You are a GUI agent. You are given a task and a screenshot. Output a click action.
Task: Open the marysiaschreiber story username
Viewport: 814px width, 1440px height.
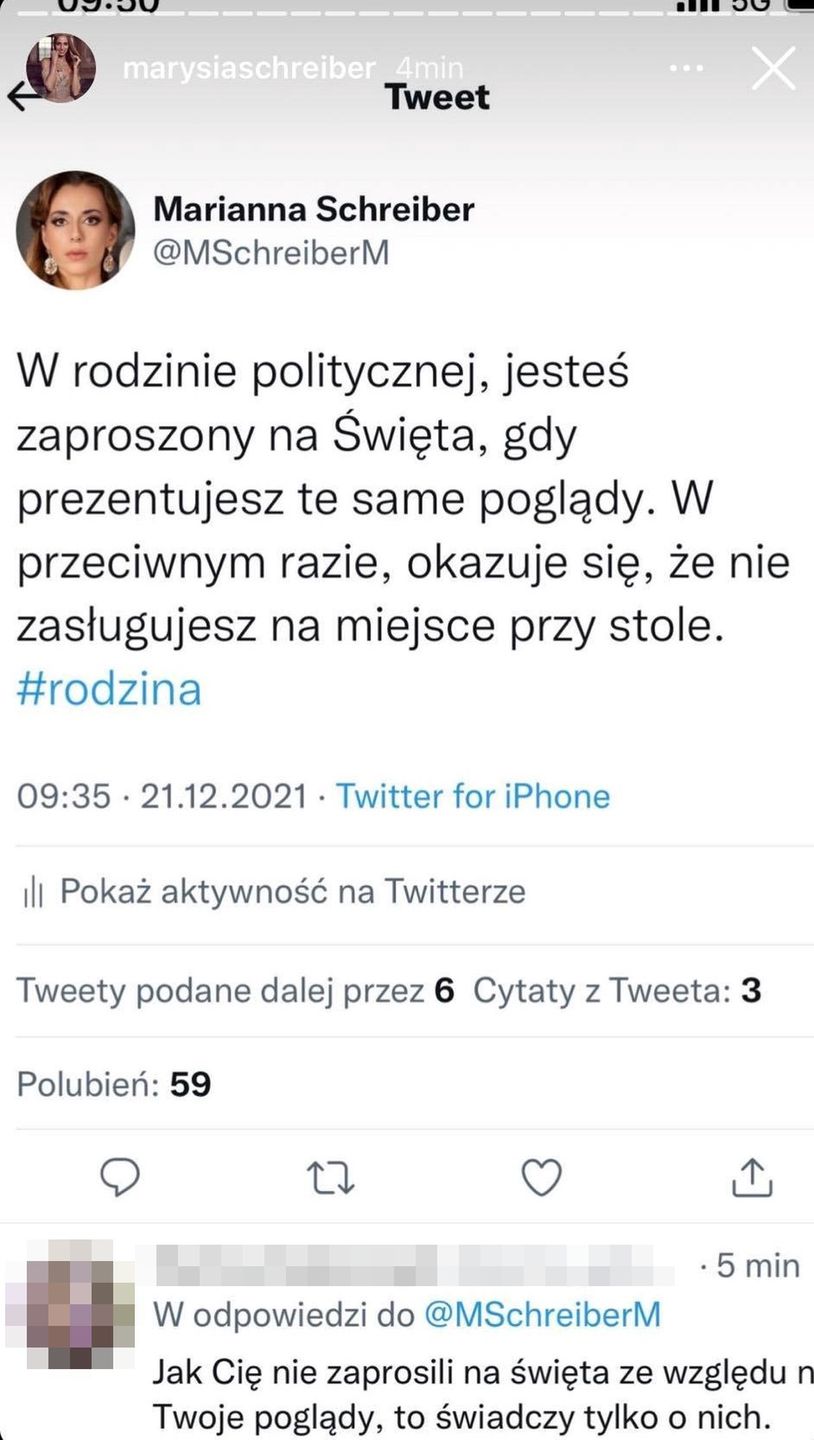pos(248,69)
